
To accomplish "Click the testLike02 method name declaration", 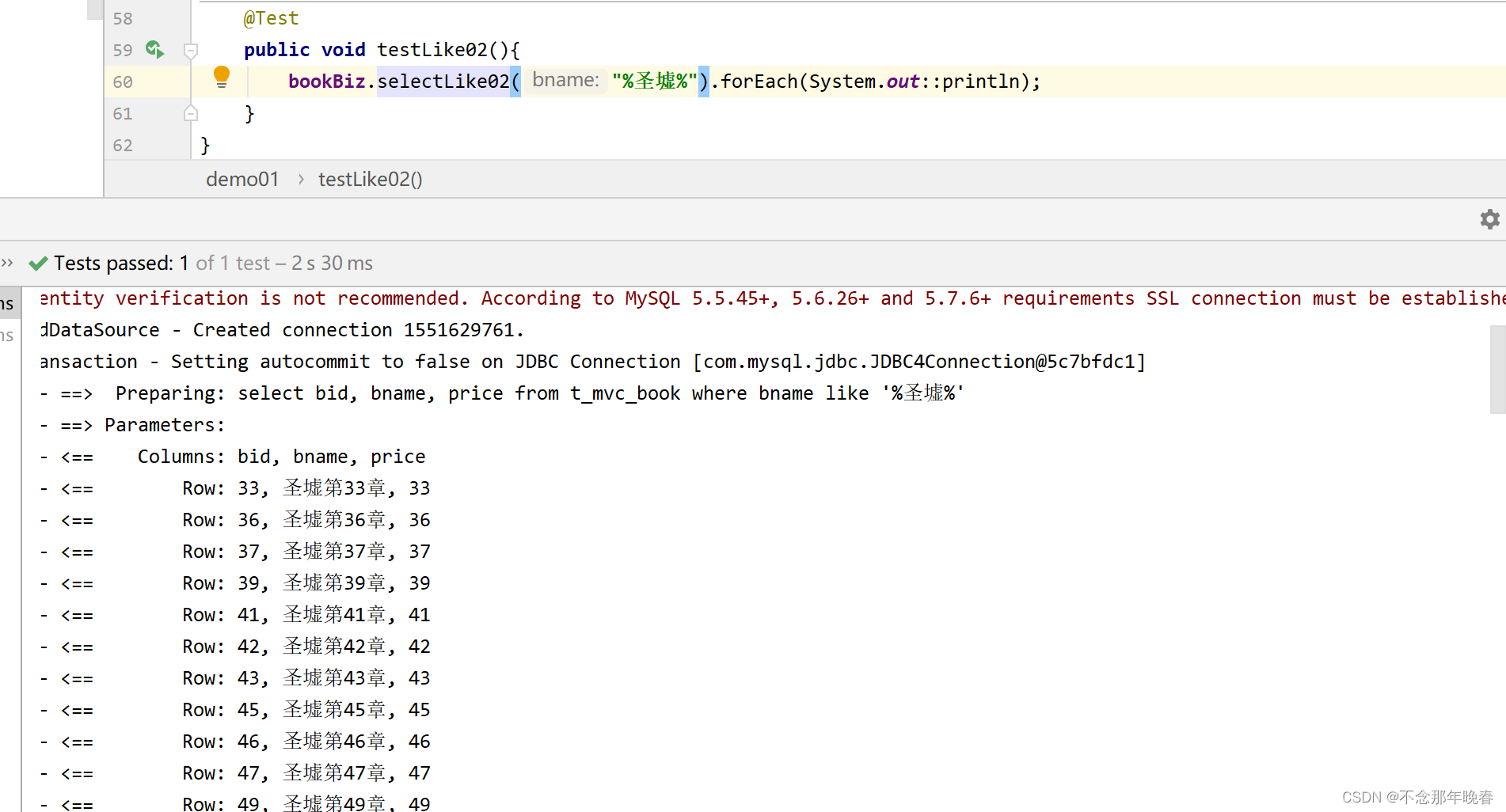I will click(x=432, y=50).
